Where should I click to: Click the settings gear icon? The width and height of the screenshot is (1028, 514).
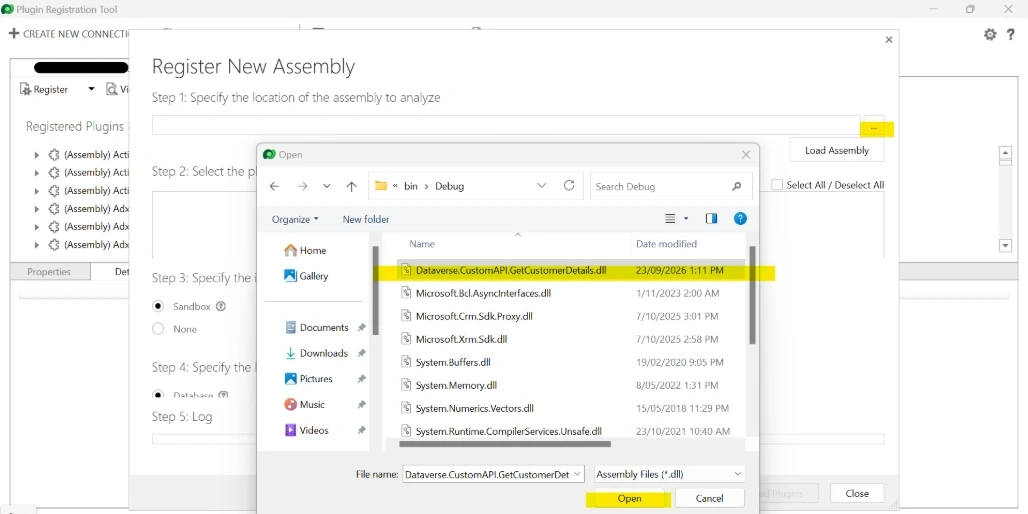(990, 35)
